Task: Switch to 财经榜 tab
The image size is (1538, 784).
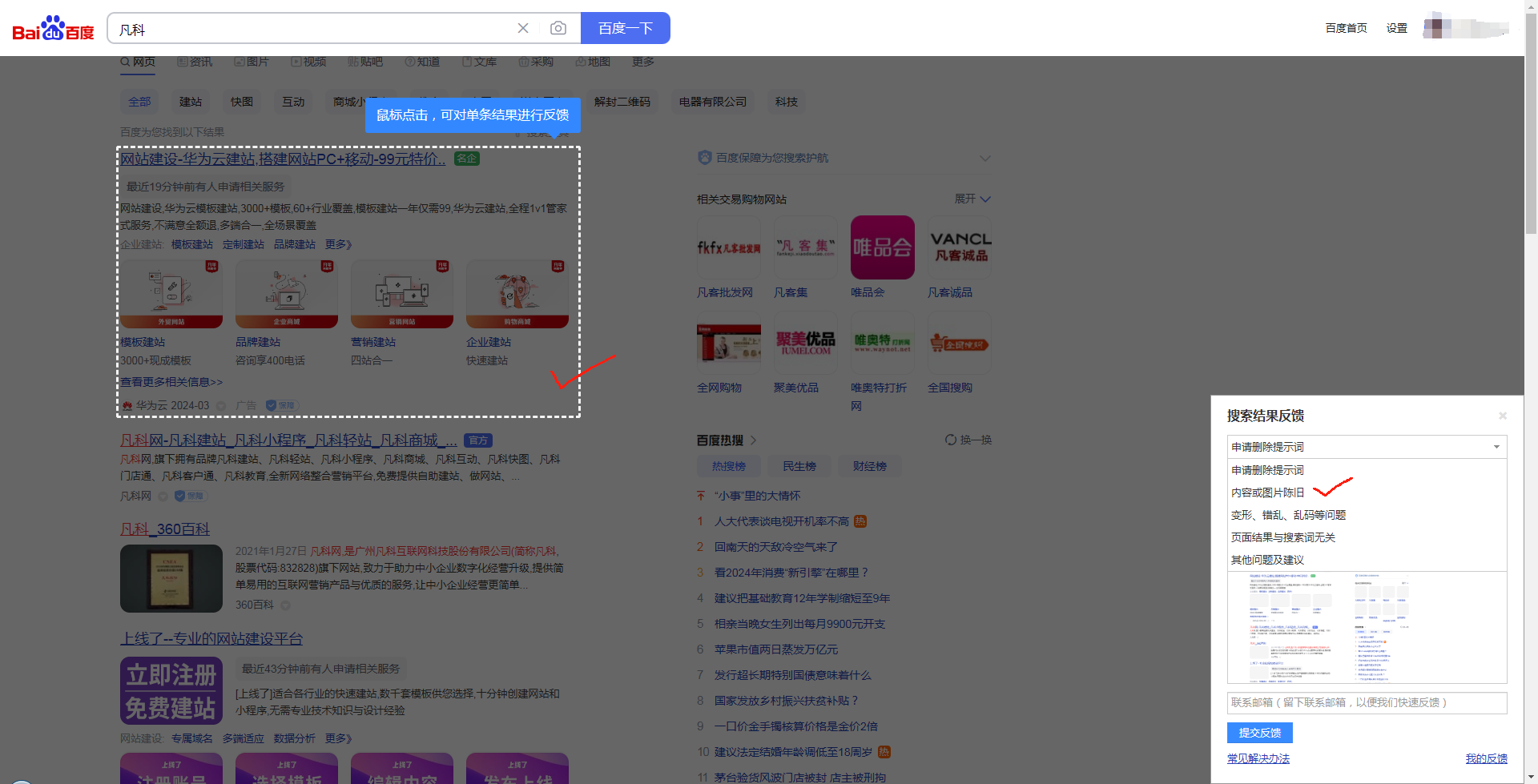Action: pos(870,466)
